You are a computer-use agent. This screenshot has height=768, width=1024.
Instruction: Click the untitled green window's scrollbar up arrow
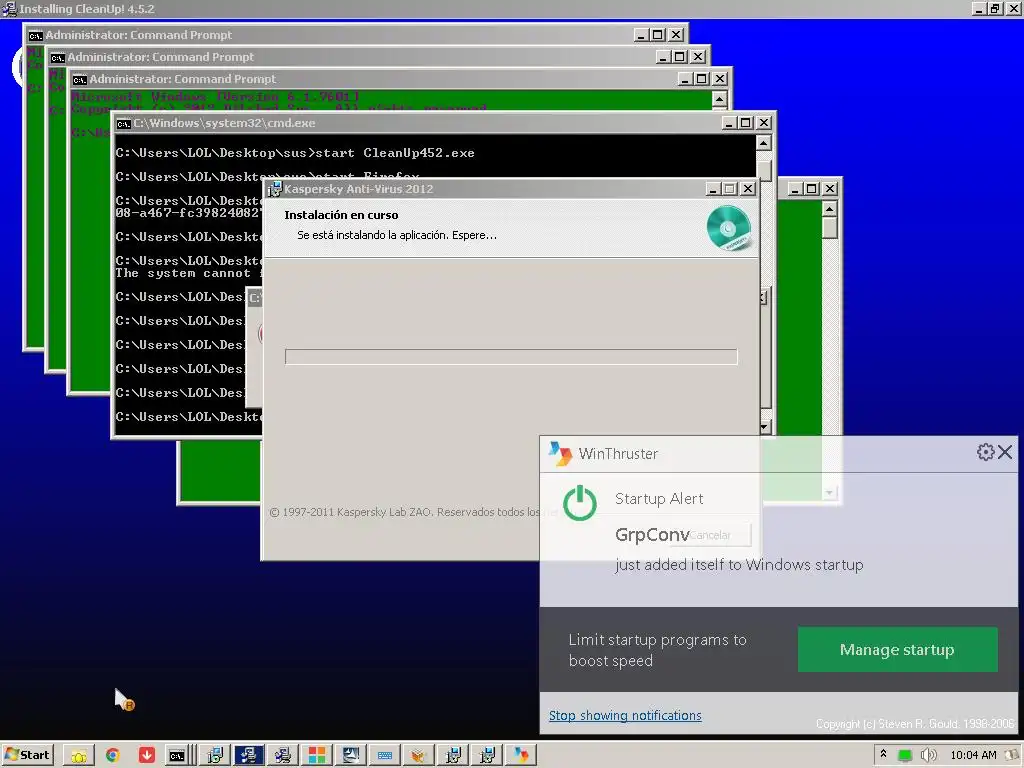(x=829, y=209)
